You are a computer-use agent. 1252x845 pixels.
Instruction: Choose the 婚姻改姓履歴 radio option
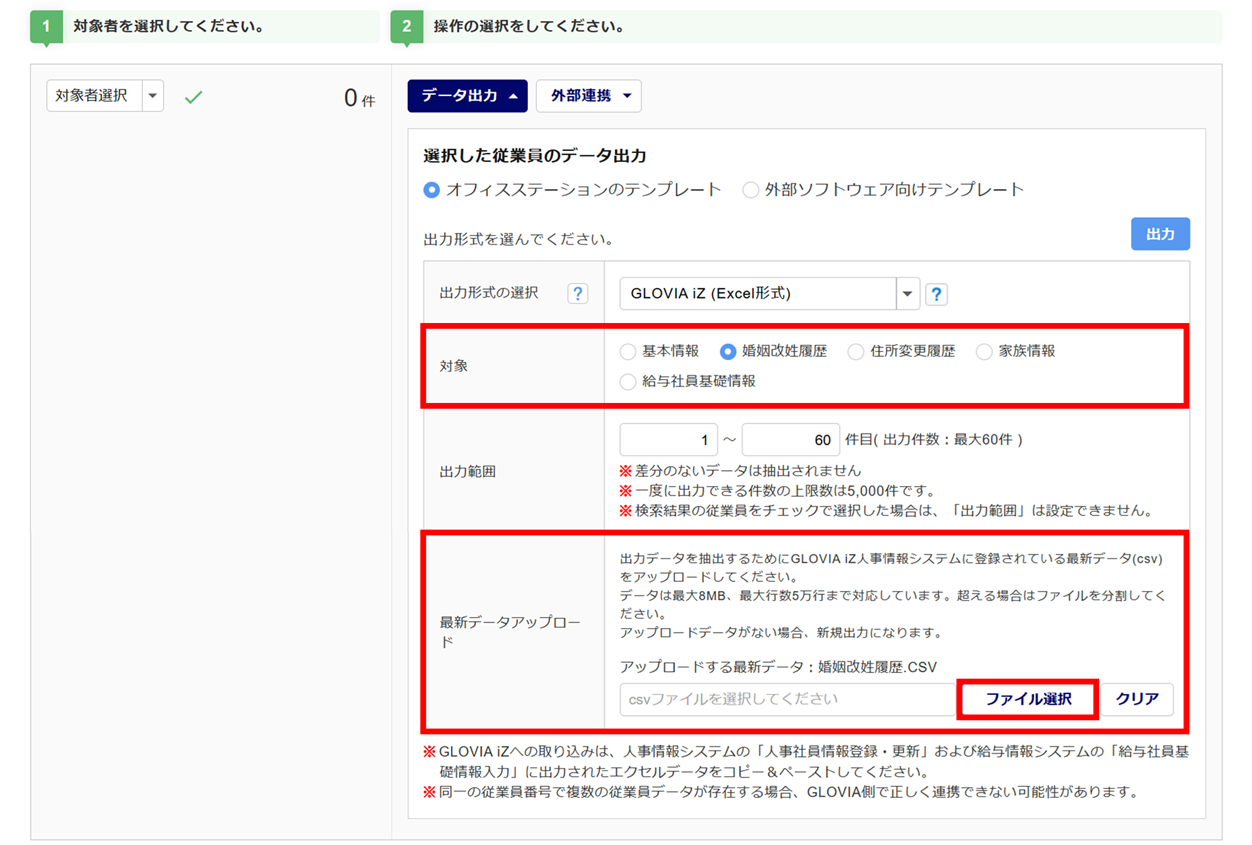[728, 351]
